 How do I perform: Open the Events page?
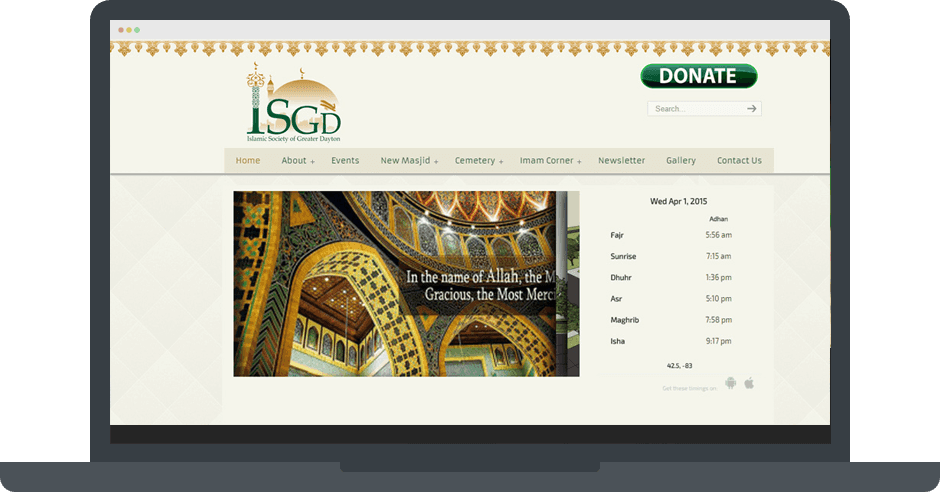click(x=345, y=161)
